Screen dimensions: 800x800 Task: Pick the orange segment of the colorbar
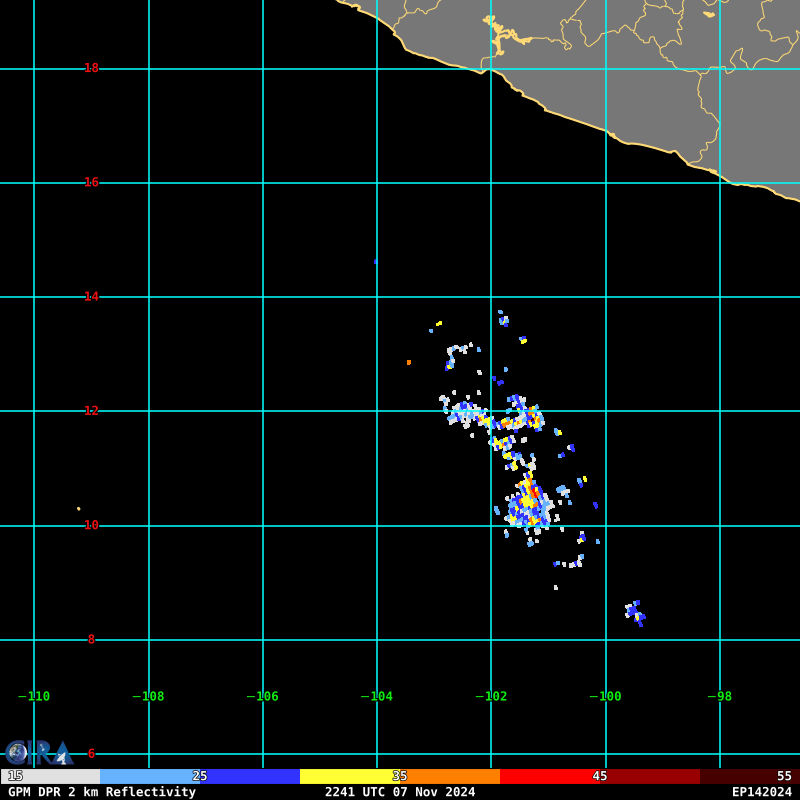[x=452, y=776]
